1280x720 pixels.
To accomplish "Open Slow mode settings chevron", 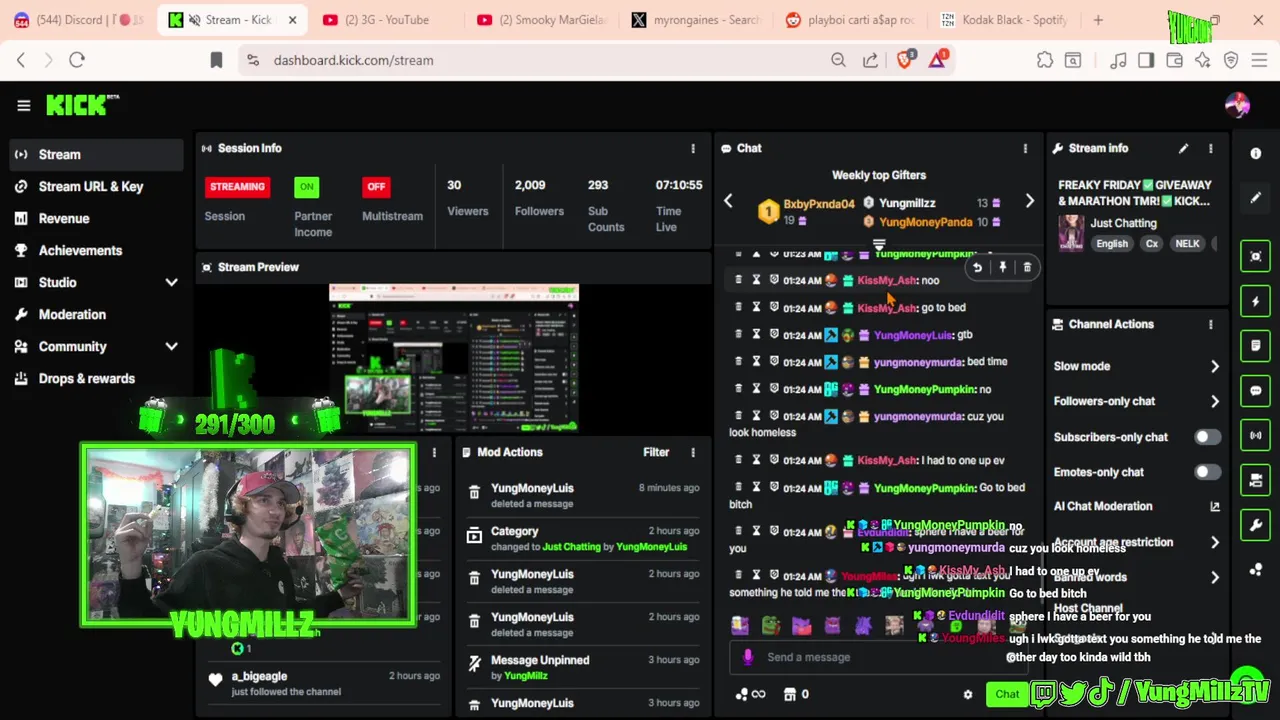I will coord(1214,366).
